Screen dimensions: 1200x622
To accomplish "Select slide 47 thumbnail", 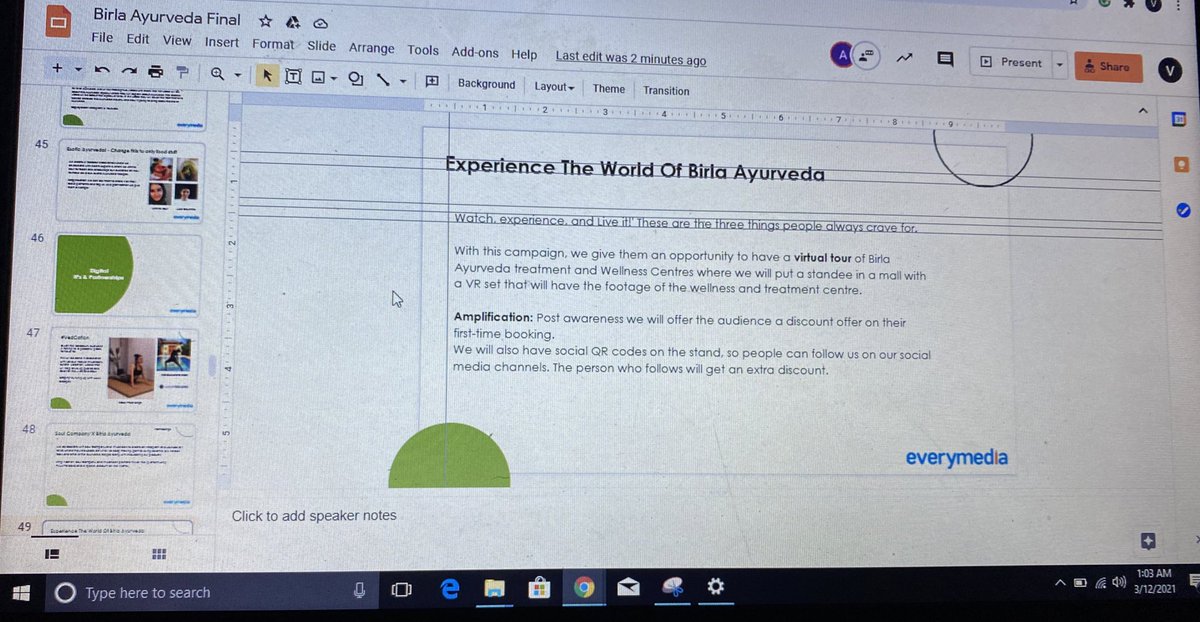I will [124, 368].
